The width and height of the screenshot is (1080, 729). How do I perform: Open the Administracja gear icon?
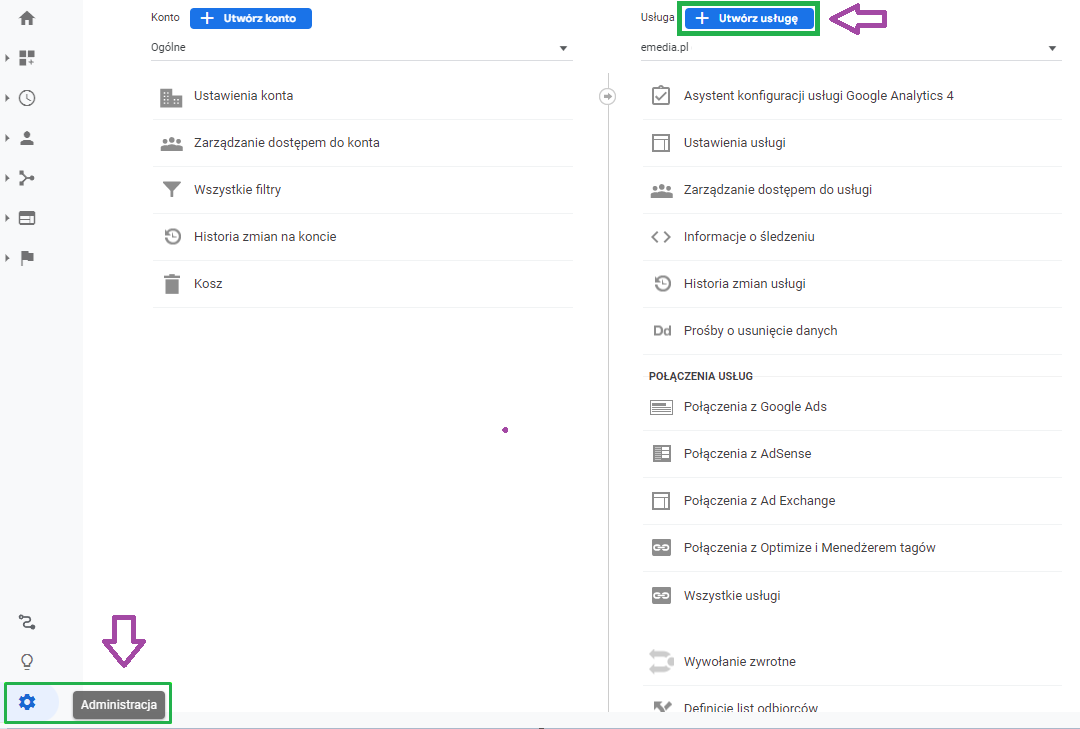27,703
